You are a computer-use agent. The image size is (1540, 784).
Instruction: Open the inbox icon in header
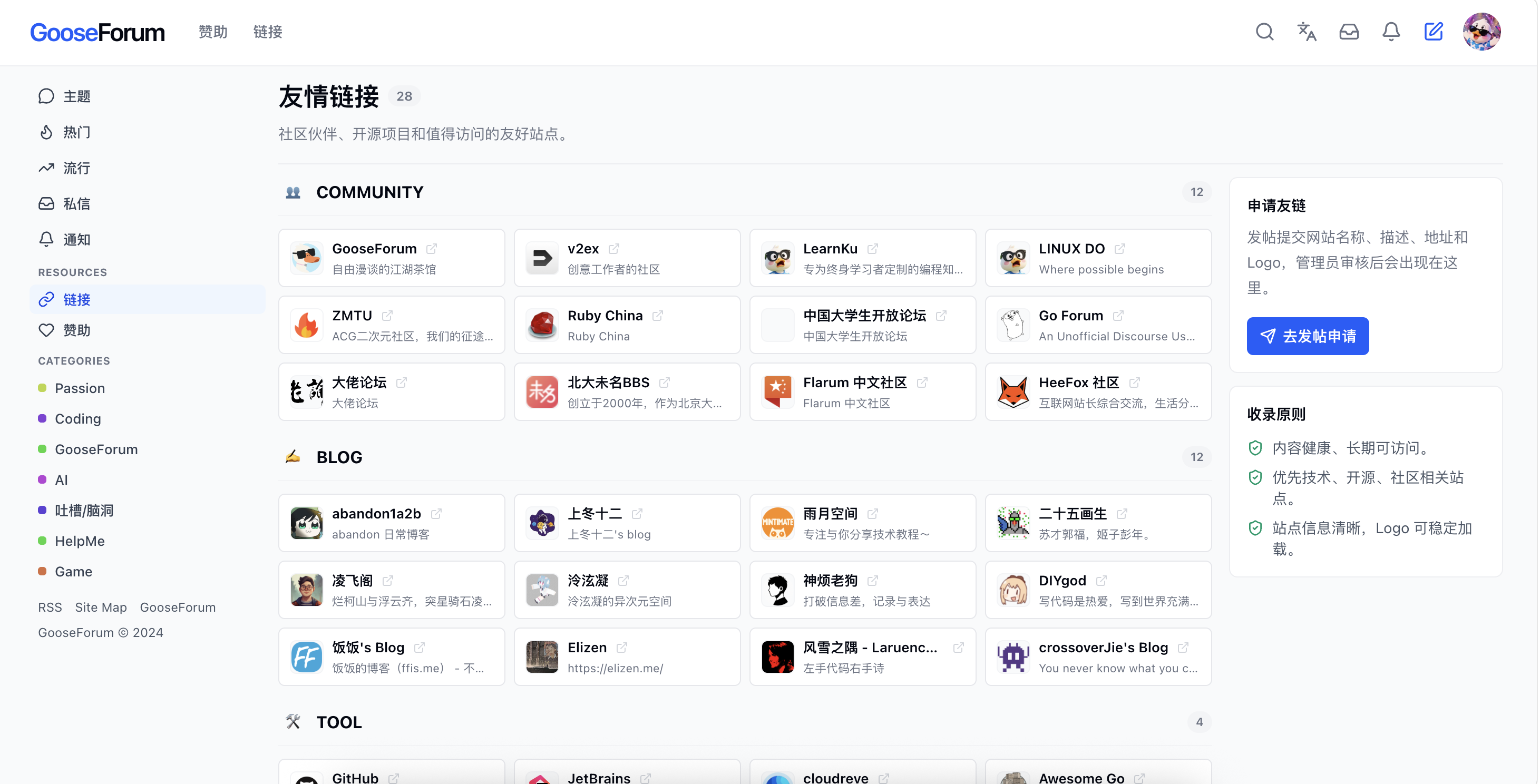click(x=1349, y=32)
